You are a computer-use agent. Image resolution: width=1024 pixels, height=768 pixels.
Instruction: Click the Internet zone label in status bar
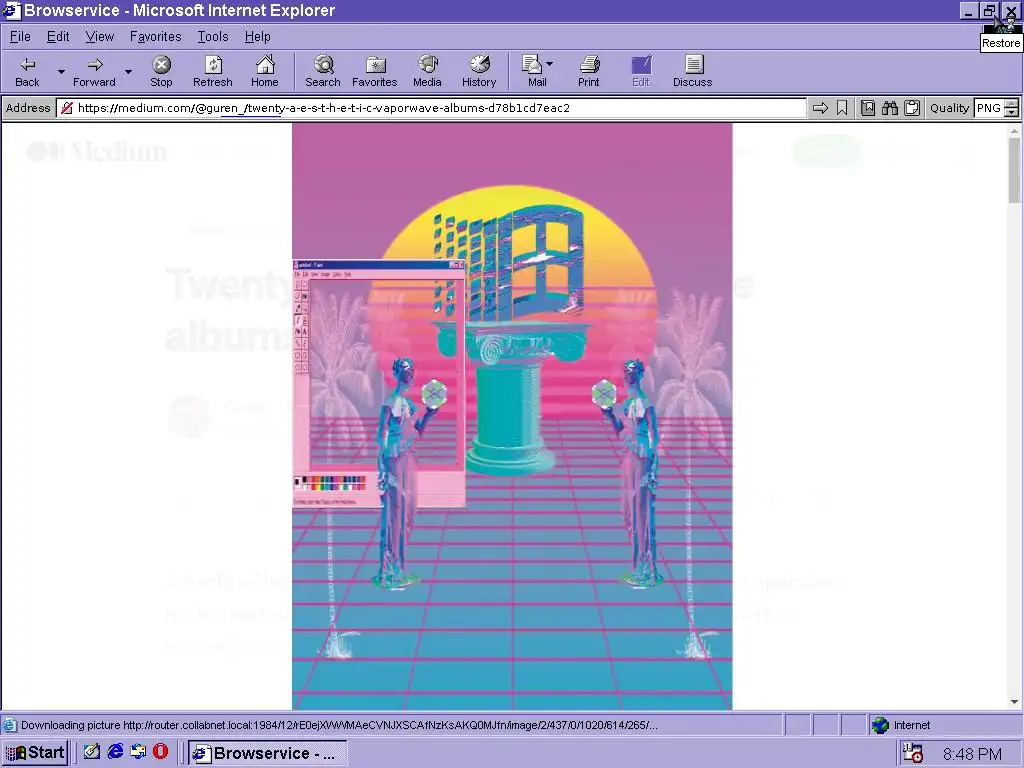click(912, 725)
